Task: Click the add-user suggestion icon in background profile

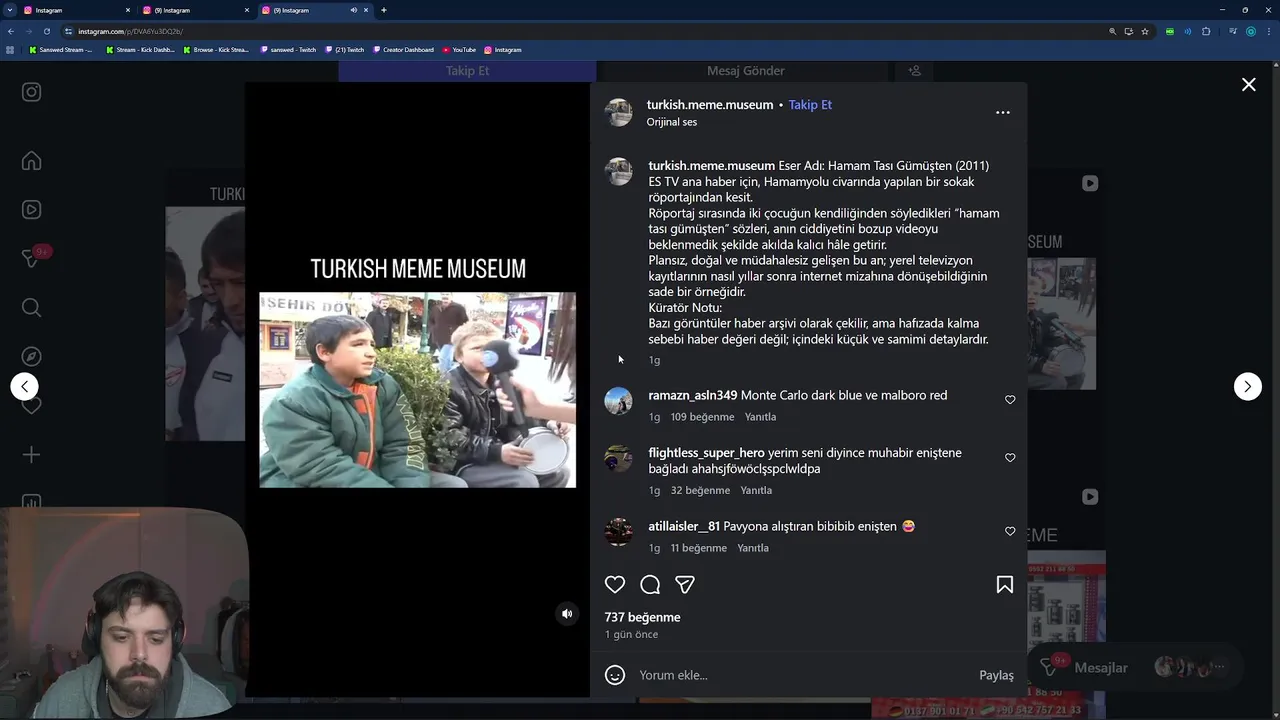Action: pyautogui.click(x=914, y=71)
